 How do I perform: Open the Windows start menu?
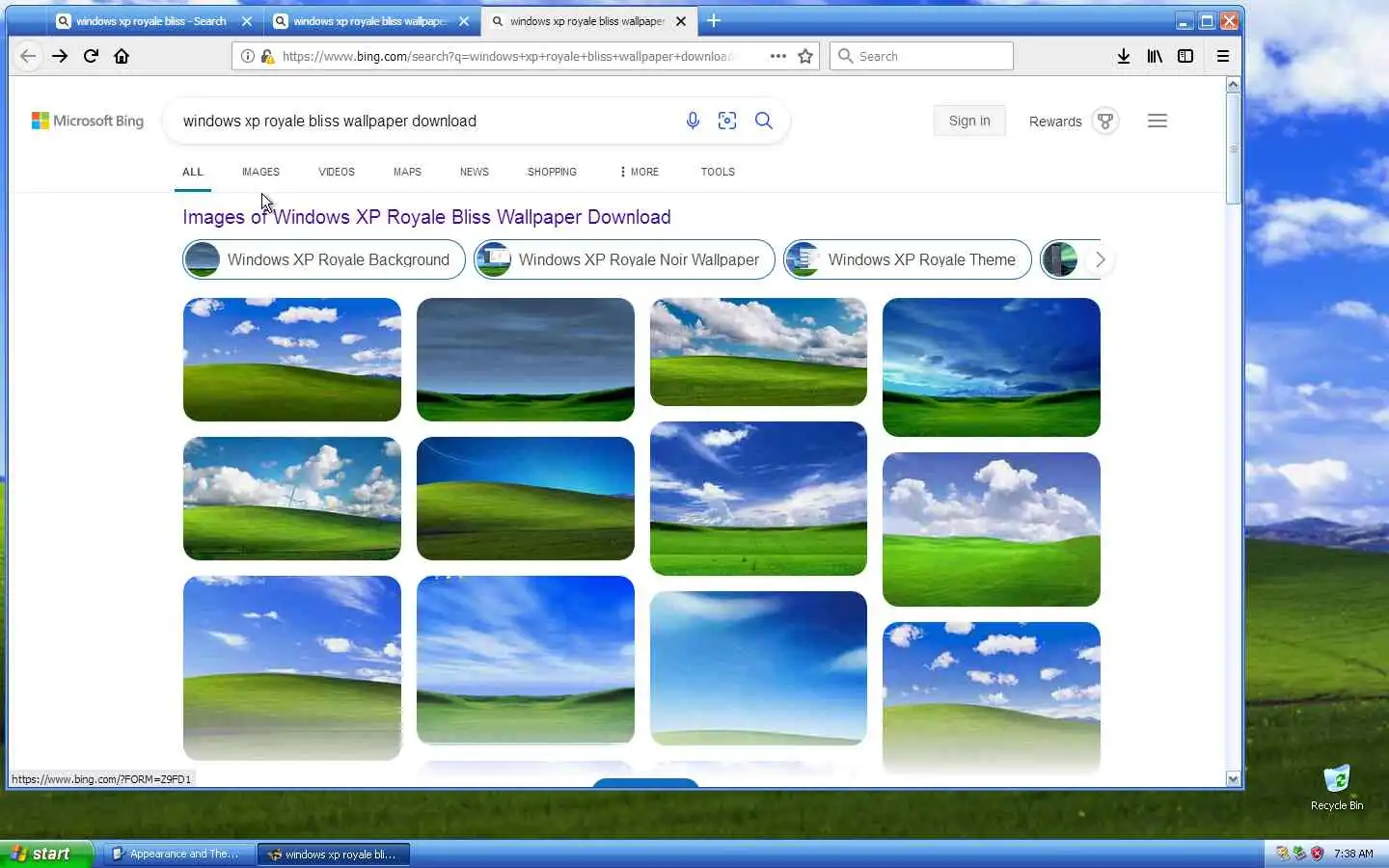[x=46, y=854]
